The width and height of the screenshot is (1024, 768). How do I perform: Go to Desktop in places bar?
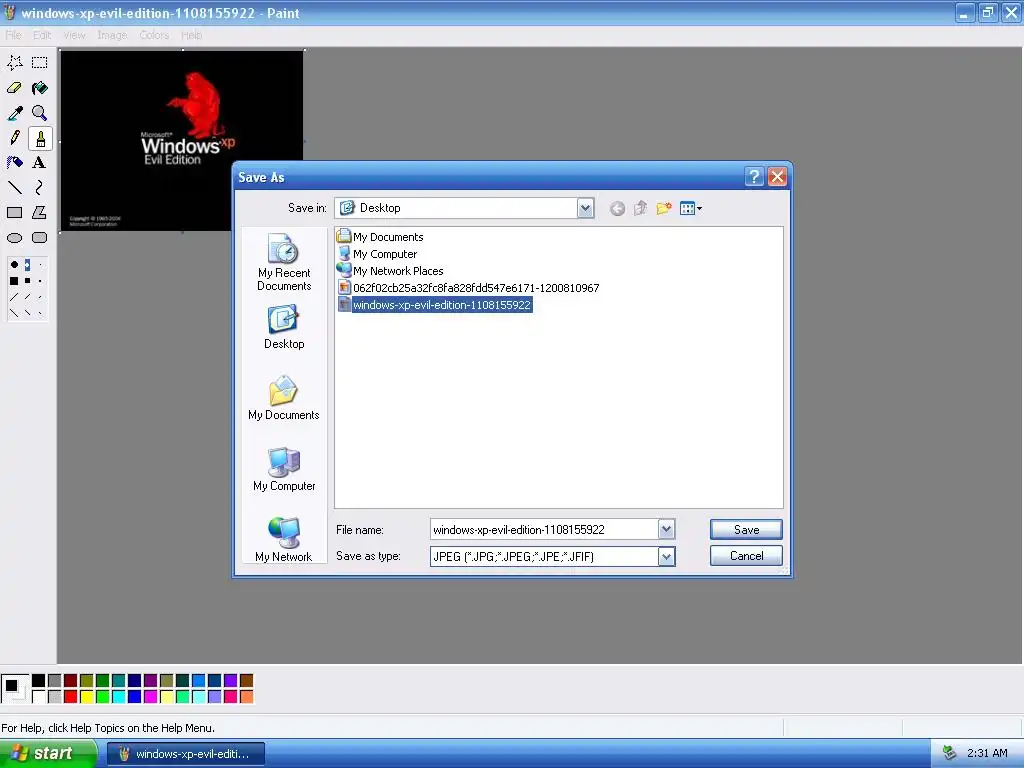pos(284,328)
